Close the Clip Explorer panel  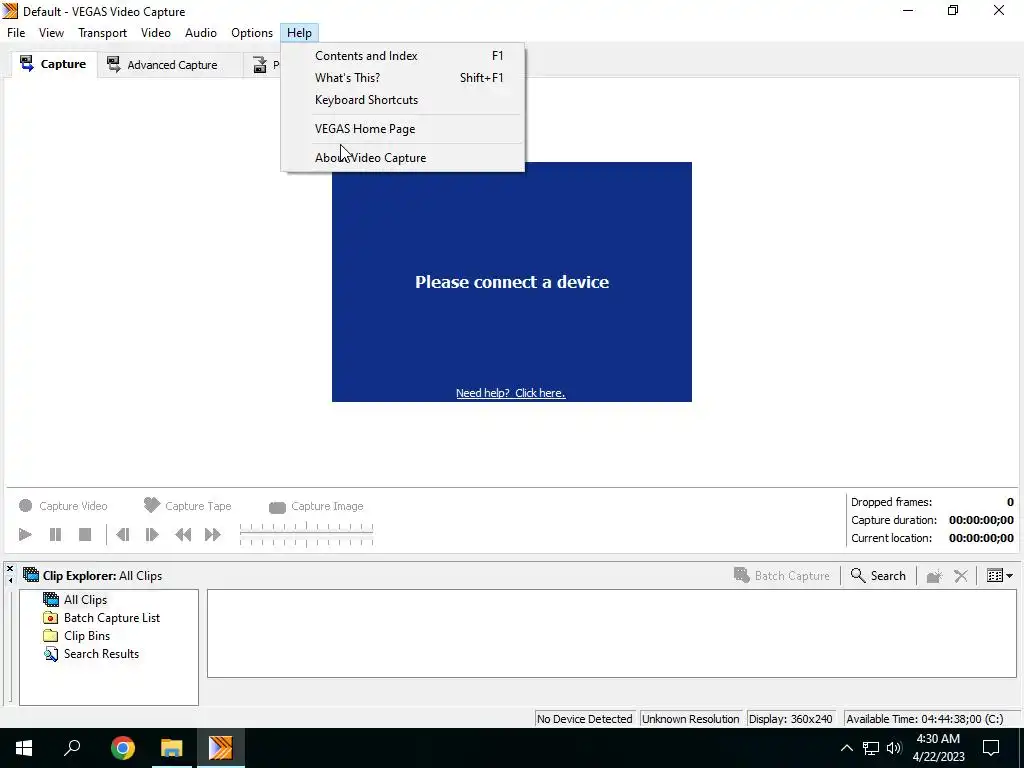(10, 569)
